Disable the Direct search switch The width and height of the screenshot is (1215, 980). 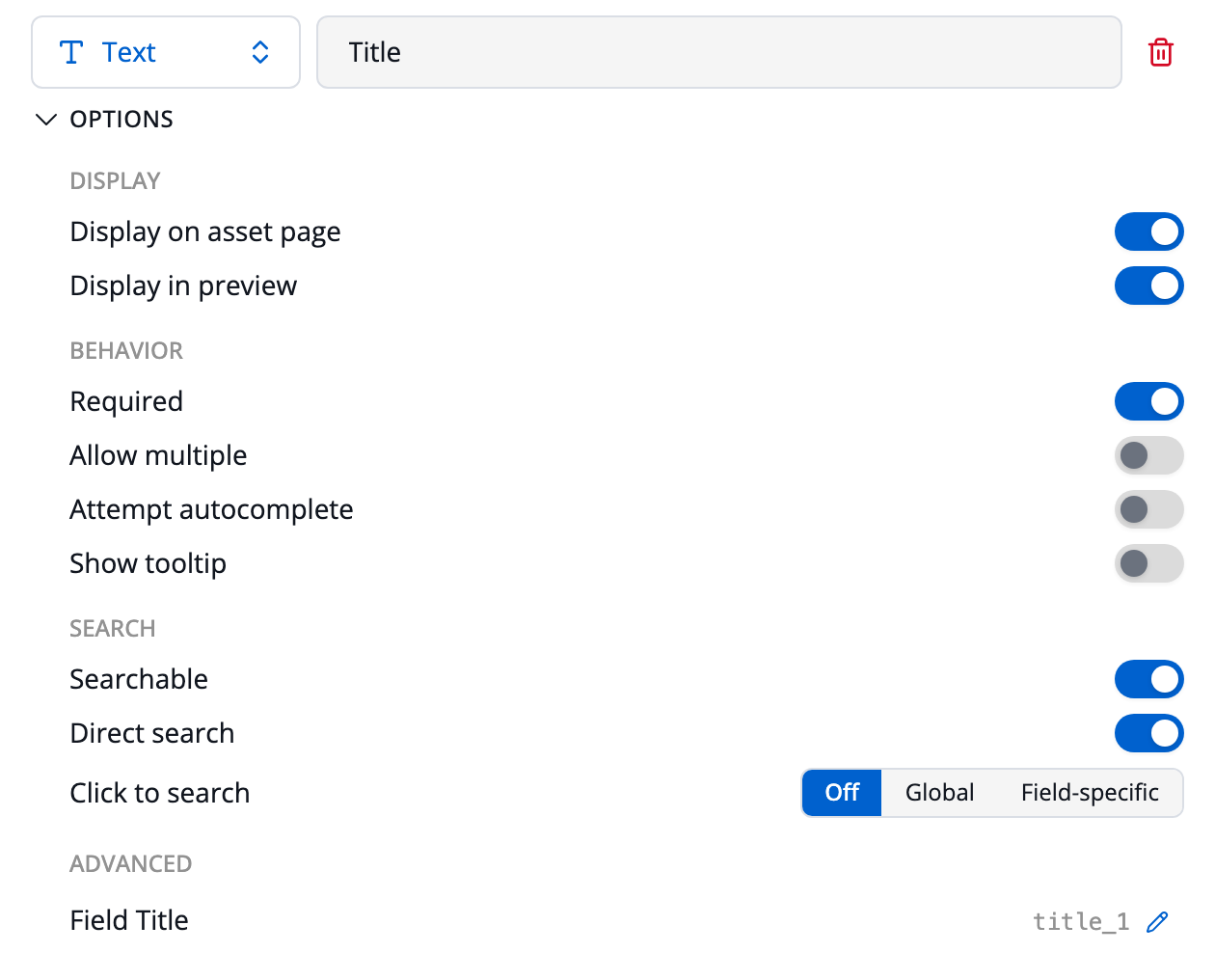(1148, 733)
